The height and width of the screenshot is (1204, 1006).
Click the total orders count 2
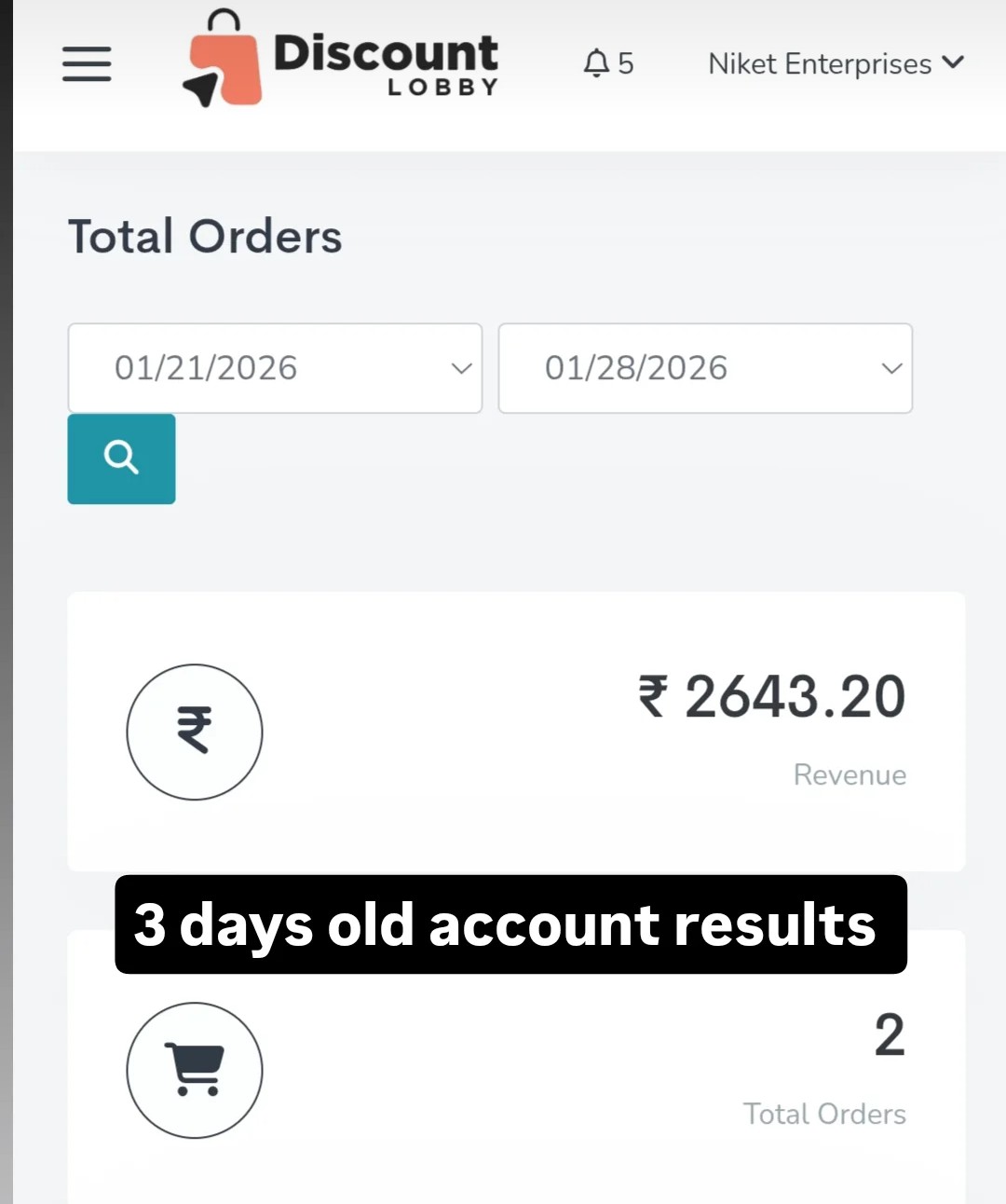click(890, 1035)
